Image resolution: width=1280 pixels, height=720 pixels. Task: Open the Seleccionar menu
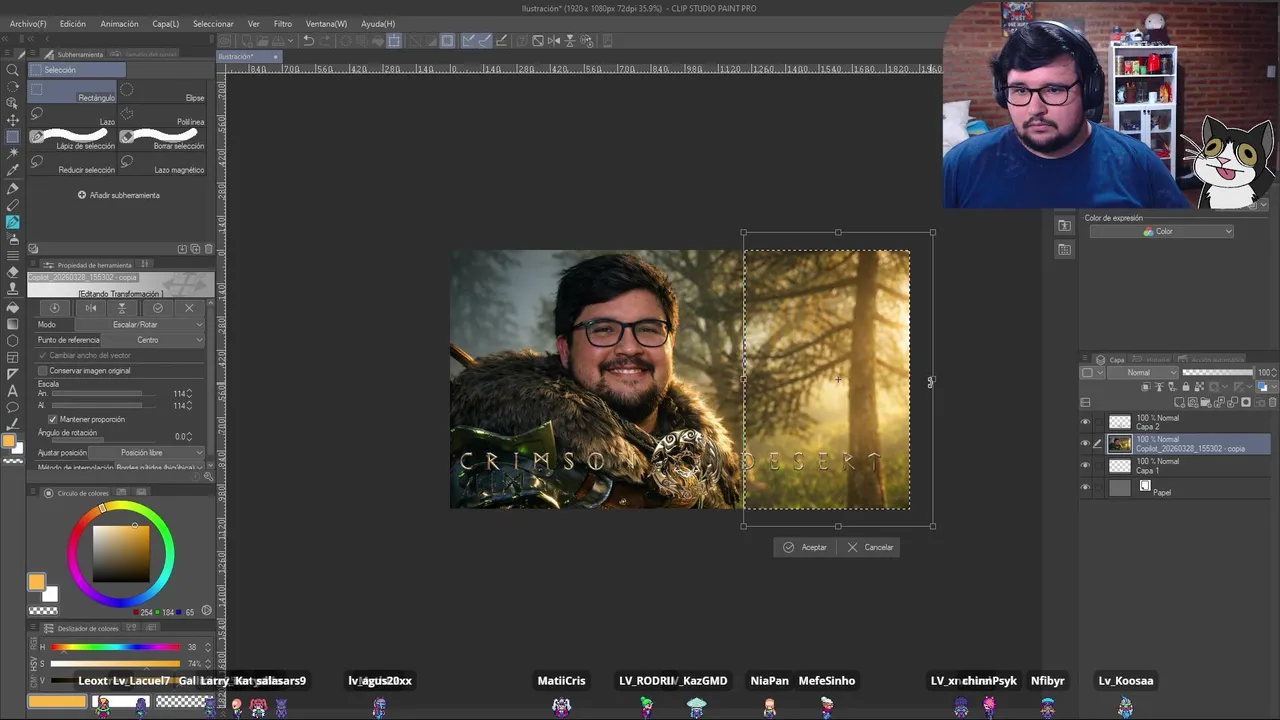pos(213,24)
